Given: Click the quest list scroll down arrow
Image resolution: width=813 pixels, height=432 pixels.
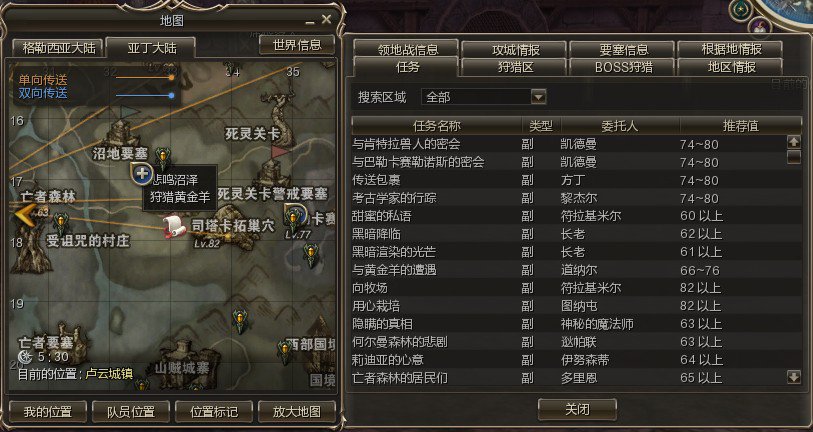Looking at the screenshot, I should pos(793,377).
